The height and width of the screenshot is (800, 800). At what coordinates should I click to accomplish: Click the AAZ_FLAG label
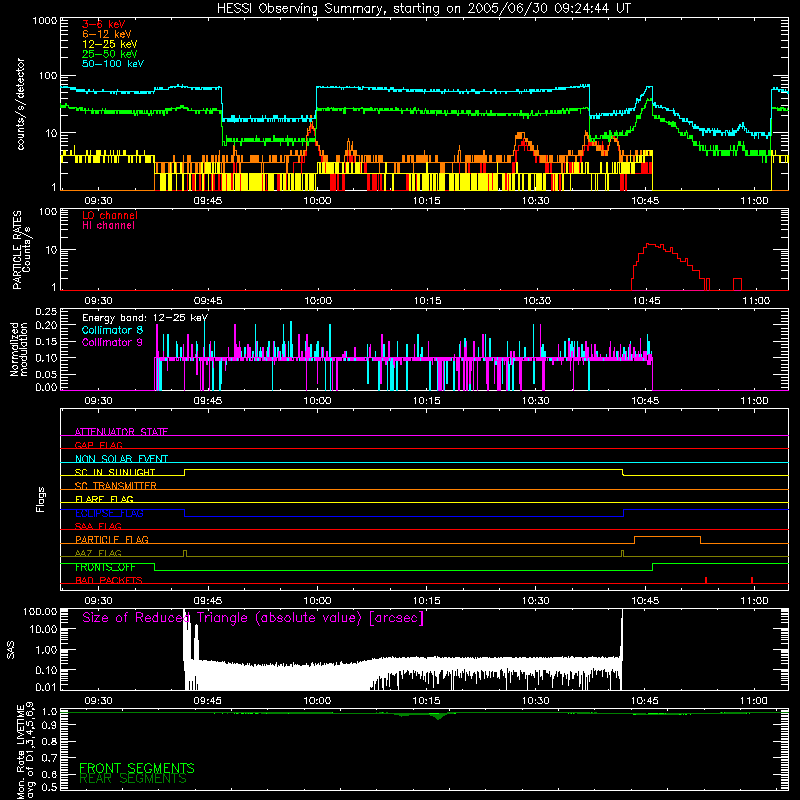(98, 553)
